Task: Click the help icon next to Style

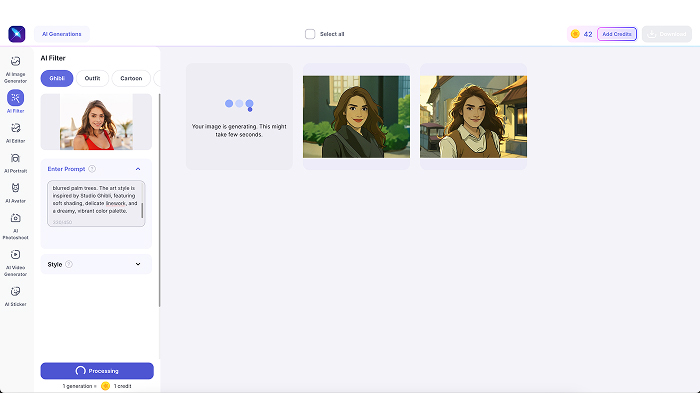Action: pos(69,264)
